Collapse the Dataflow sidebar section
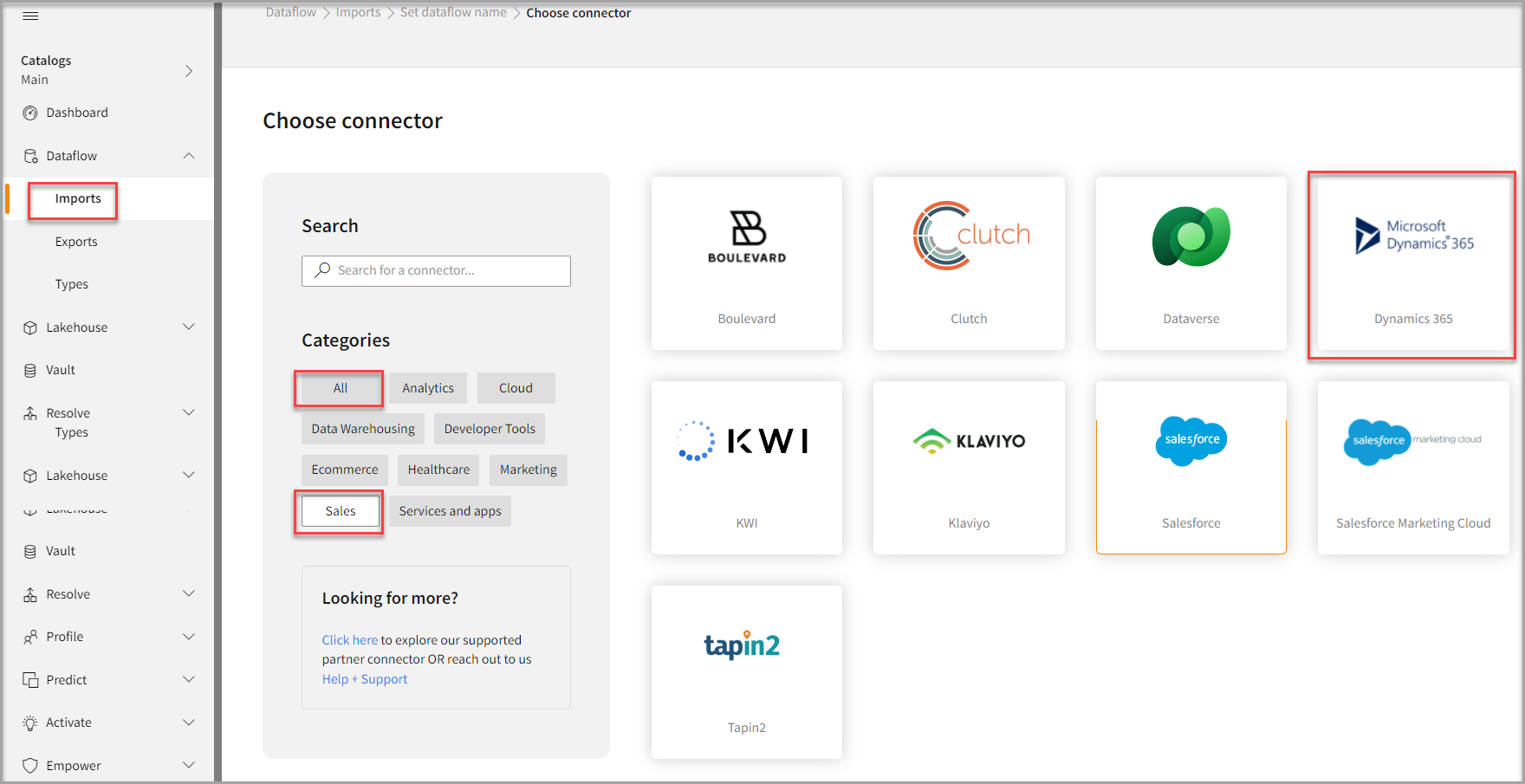Screen dimensions: 1525x784 pos(189,156)
